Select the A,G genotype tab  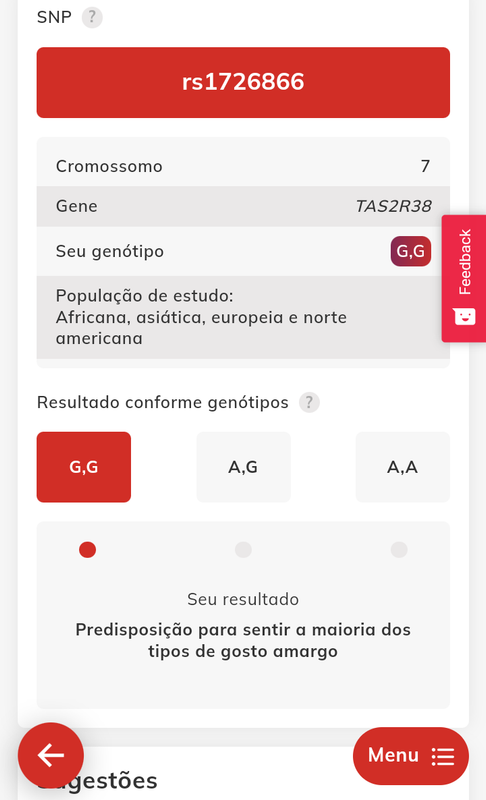click(243, 467)
